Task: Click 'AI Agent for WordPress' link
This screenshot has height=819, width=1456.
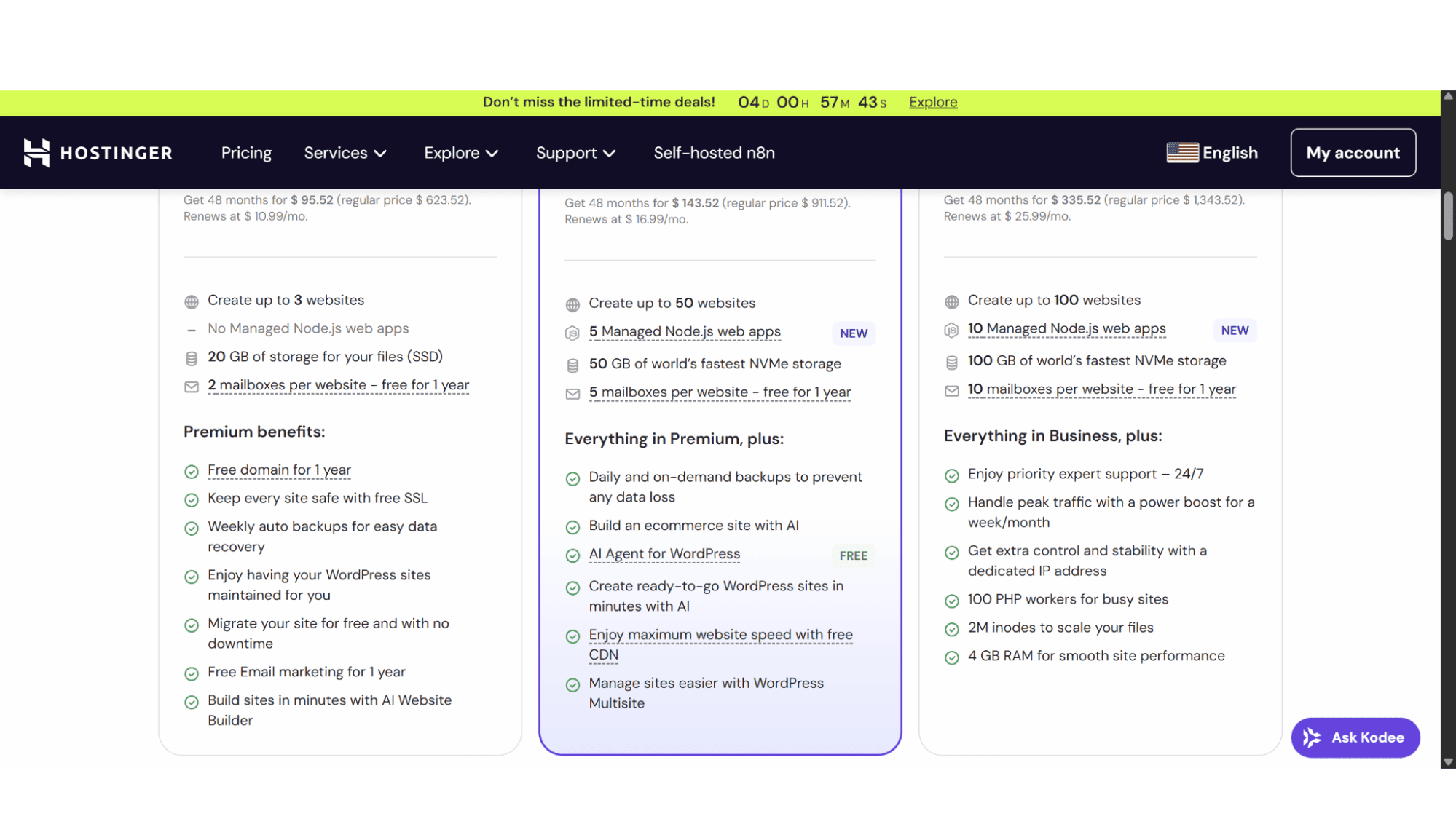Action: pos(664,554)
